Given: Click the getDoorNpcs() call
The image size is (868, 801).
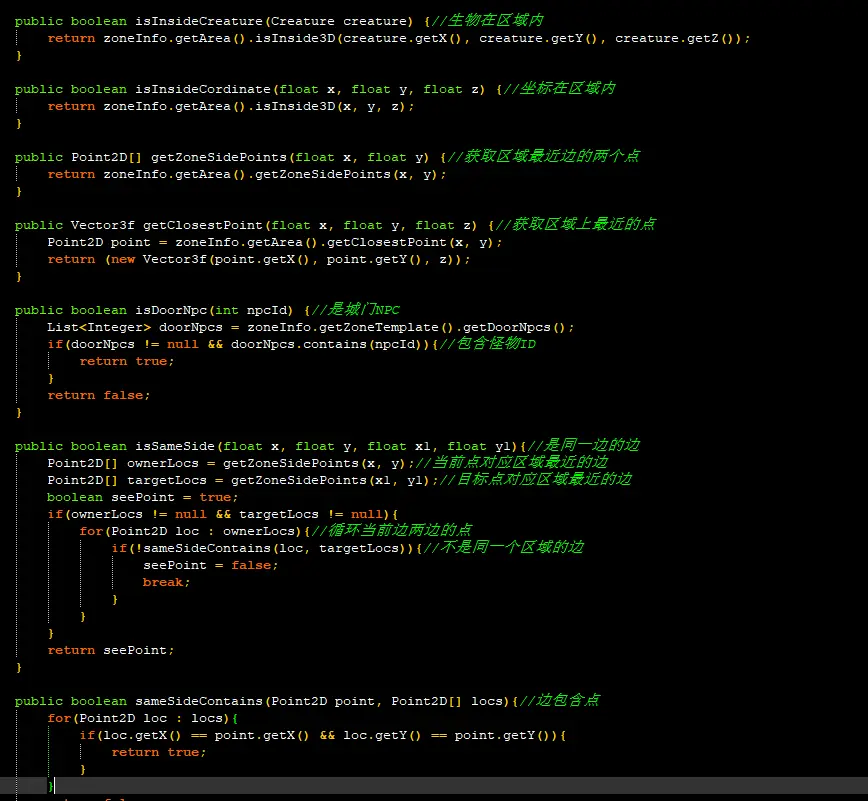Looking at the screenshot, I should pyautogui.click(x=514, y=327).
